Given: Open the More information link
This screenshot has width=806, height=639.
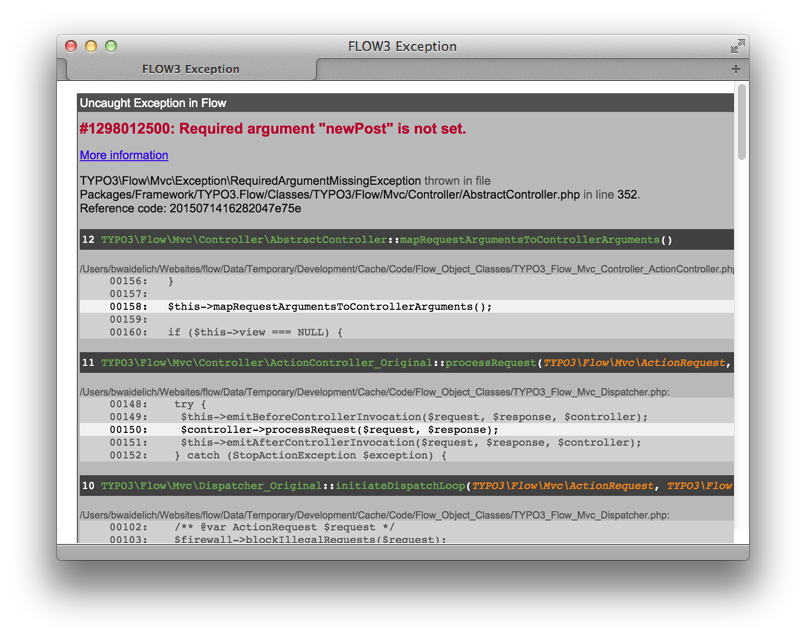Looking at the screenshot, I should [124, 155].
